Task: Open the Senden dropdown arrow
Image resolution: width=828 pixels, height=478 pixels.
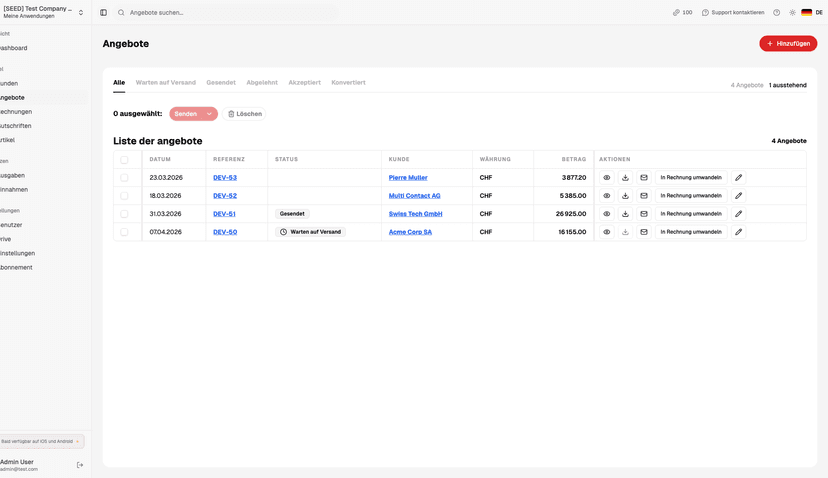Action: click(209, 114)
